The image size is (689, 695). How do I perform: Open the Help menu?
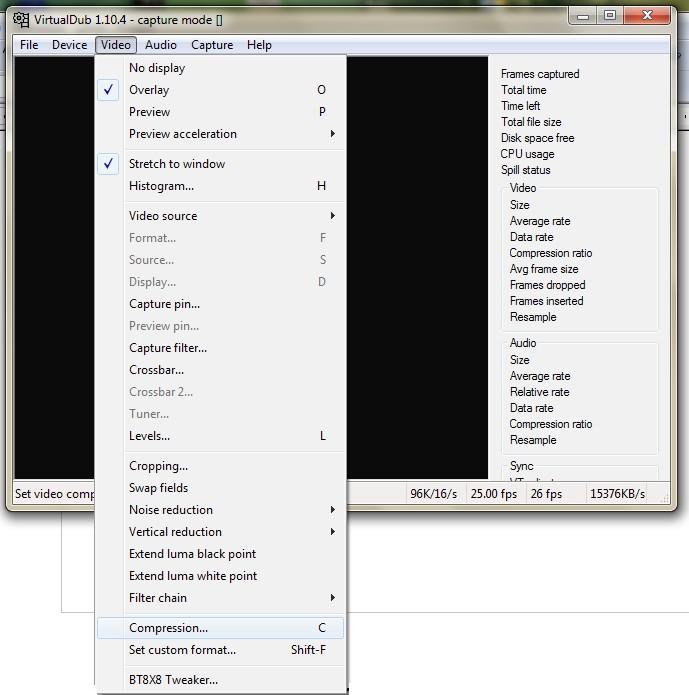coord(259,45)
